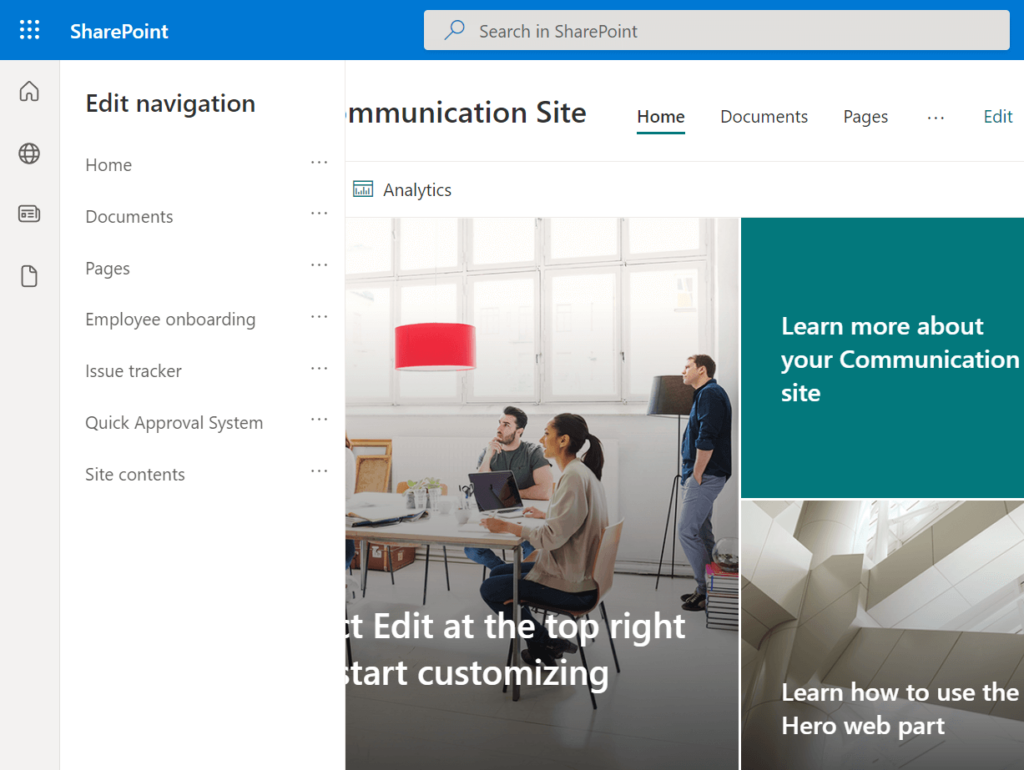Screen dimensions: 1024x770
Task: Open ellipsis menu for Pages link
Action: 319,265
